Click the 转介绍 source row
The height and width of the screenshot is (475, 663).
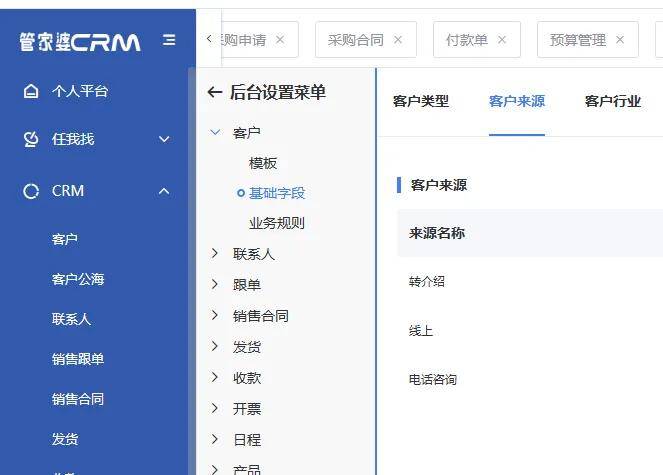[427, 282]
